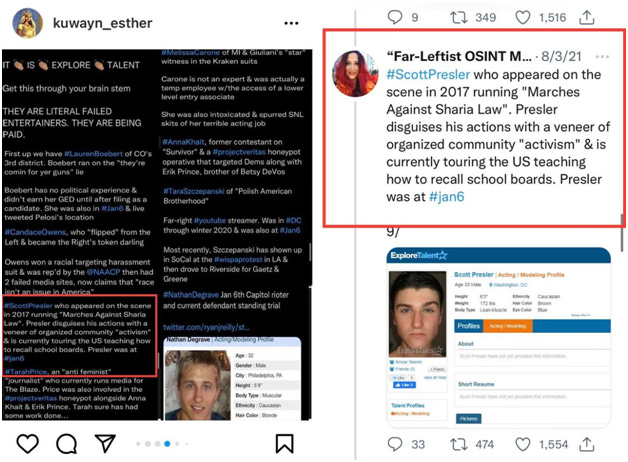Like the Instagram post with heart icon
Screen dimensions: 628x462
click(28, 444)
